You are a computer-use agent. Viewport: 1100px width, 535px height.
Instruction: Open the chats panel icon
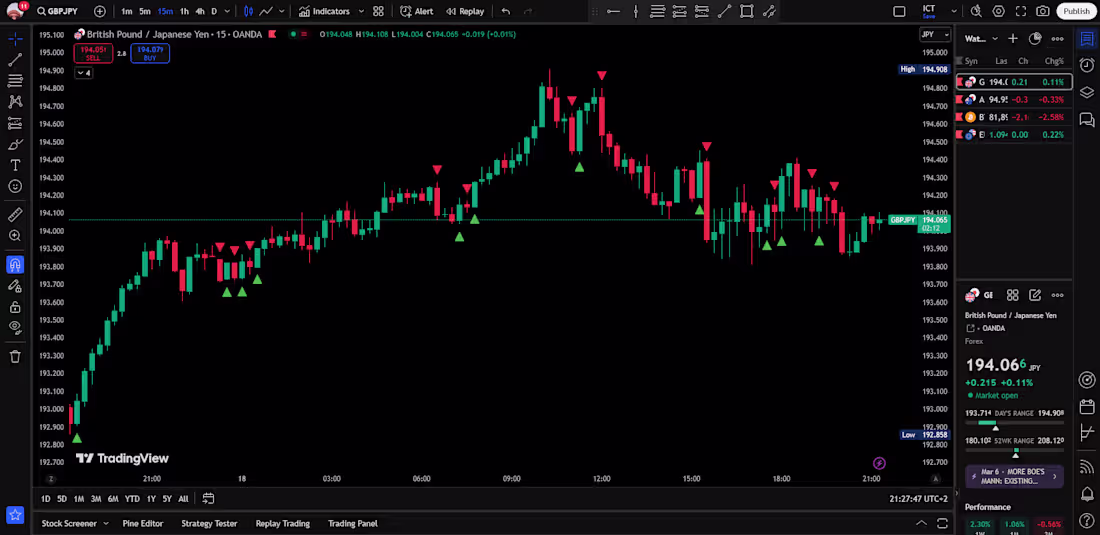pos(1087,120)
